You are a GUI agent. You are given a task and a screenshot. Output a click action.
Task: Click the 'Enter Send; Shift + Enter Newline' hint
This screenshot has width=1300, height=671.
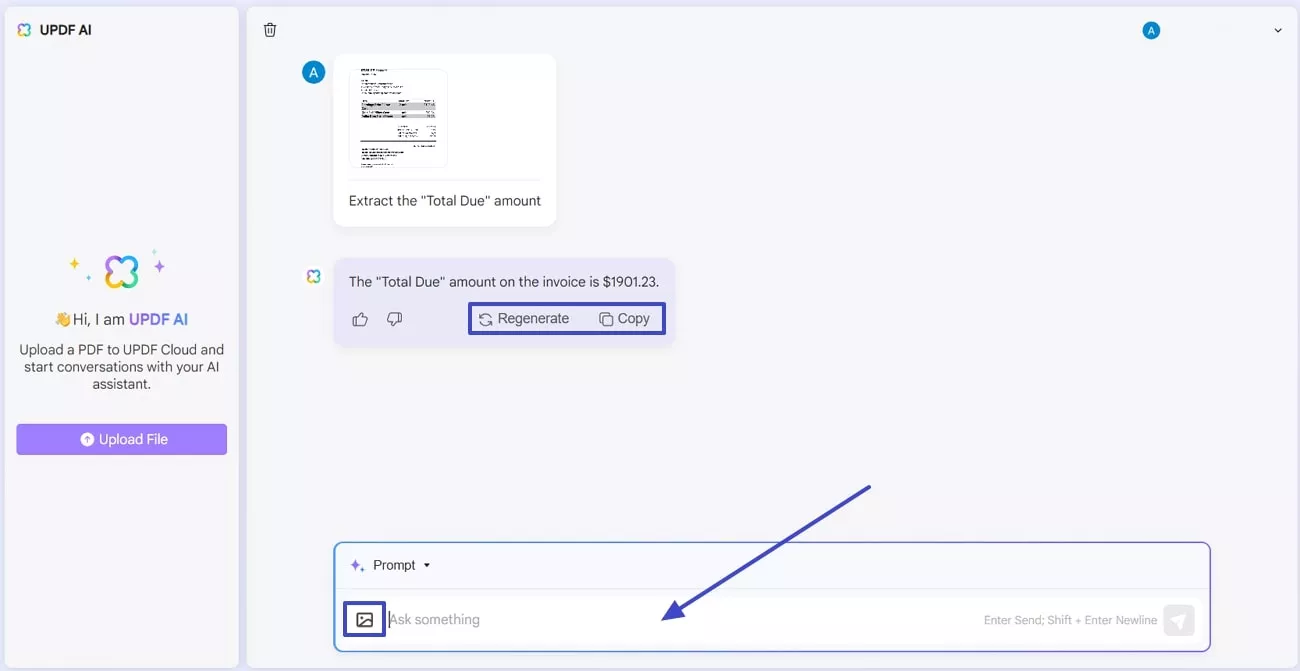coord(1070,620)
